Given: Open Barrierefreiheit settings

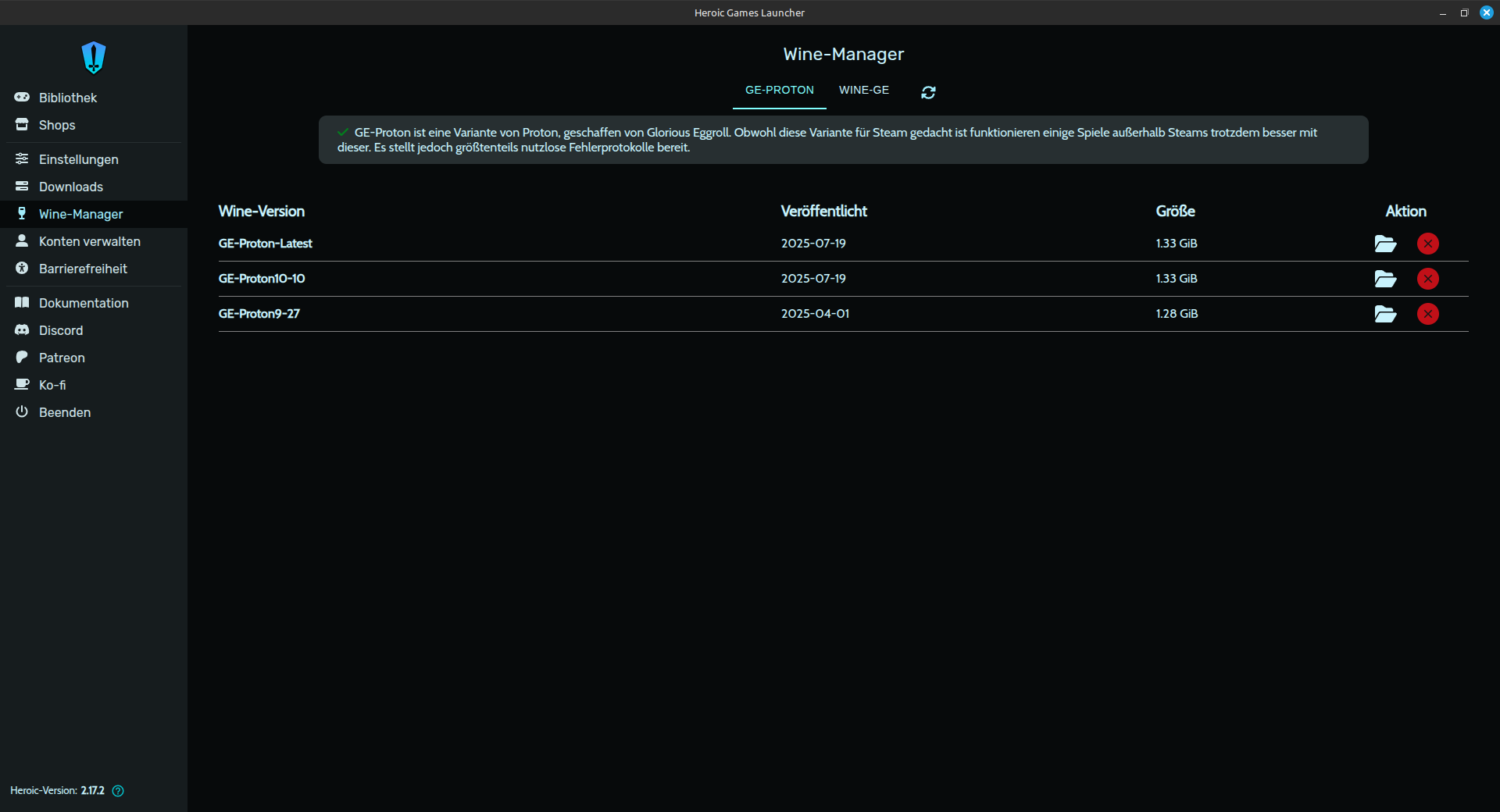Looking at the screenshot, I should pyautogui.click(x=94, y=269).
